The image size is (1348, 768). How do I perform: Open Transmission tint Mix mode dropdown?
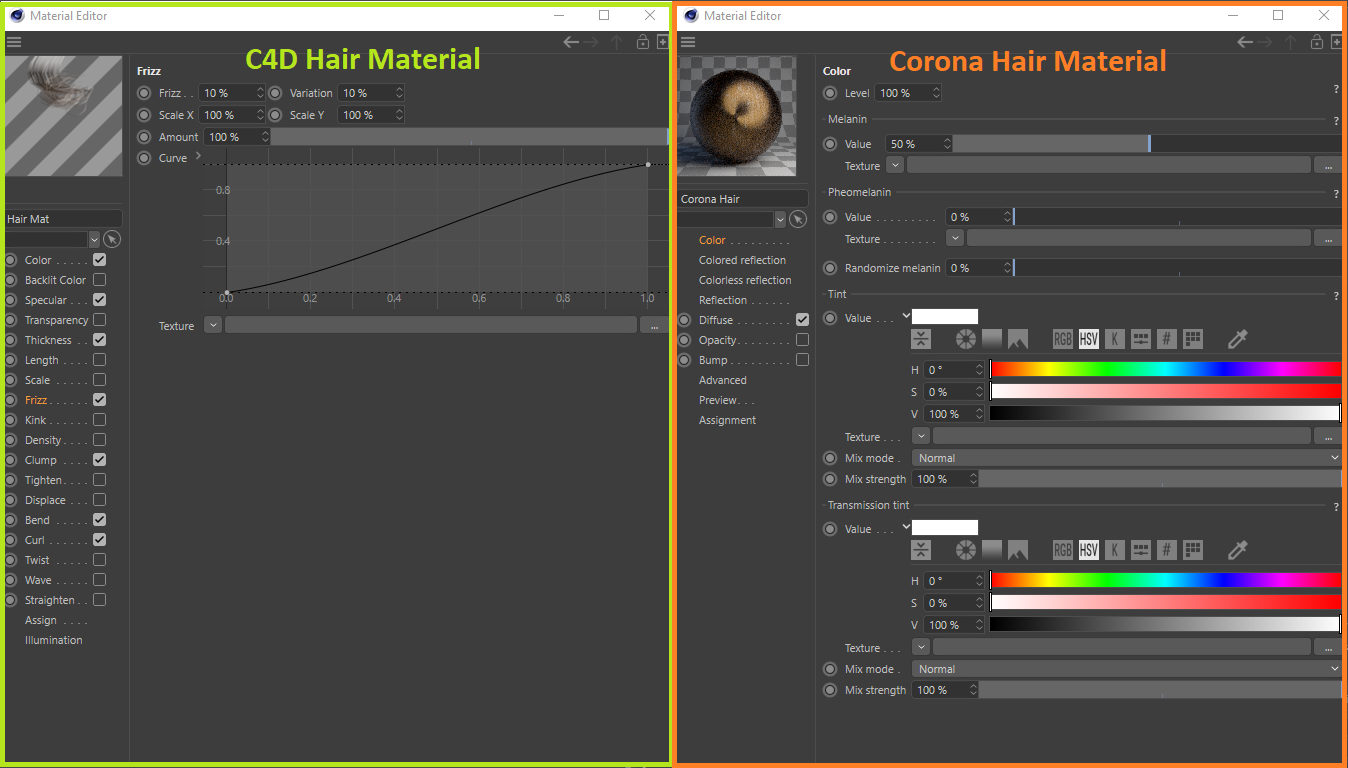[1126, 669]
